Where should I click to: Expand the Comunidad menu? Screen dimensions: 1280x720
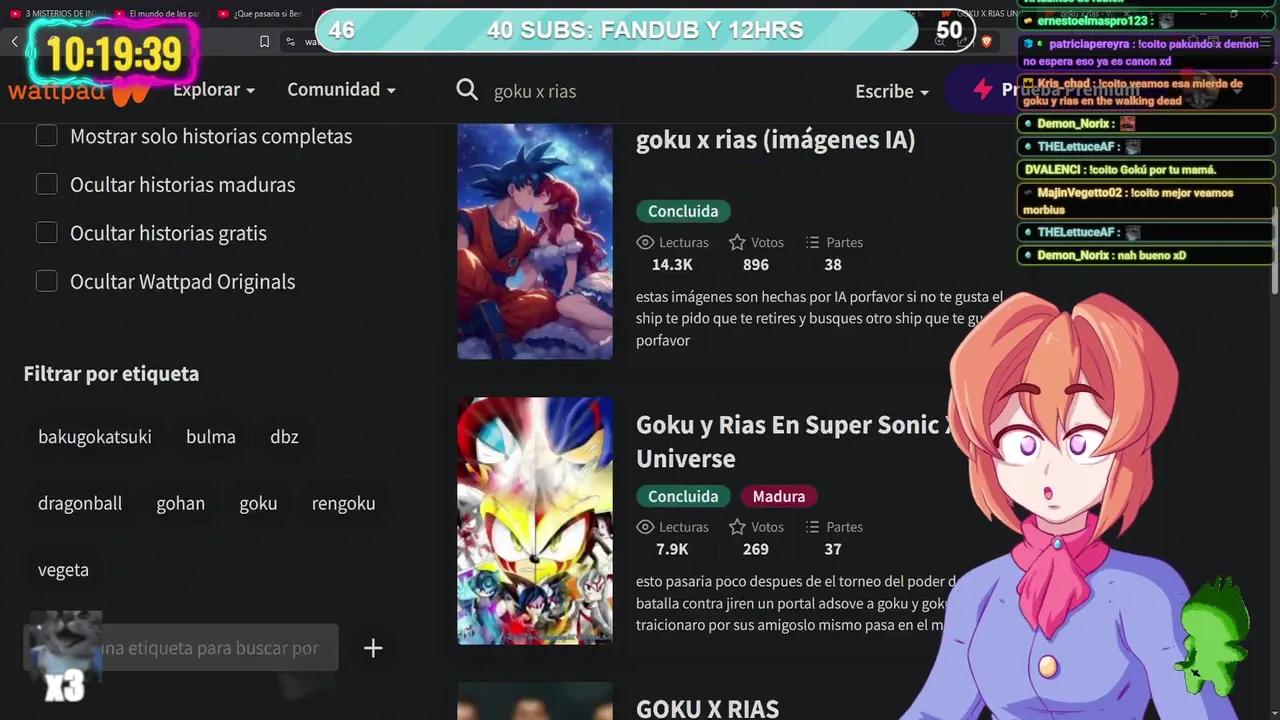342,90
